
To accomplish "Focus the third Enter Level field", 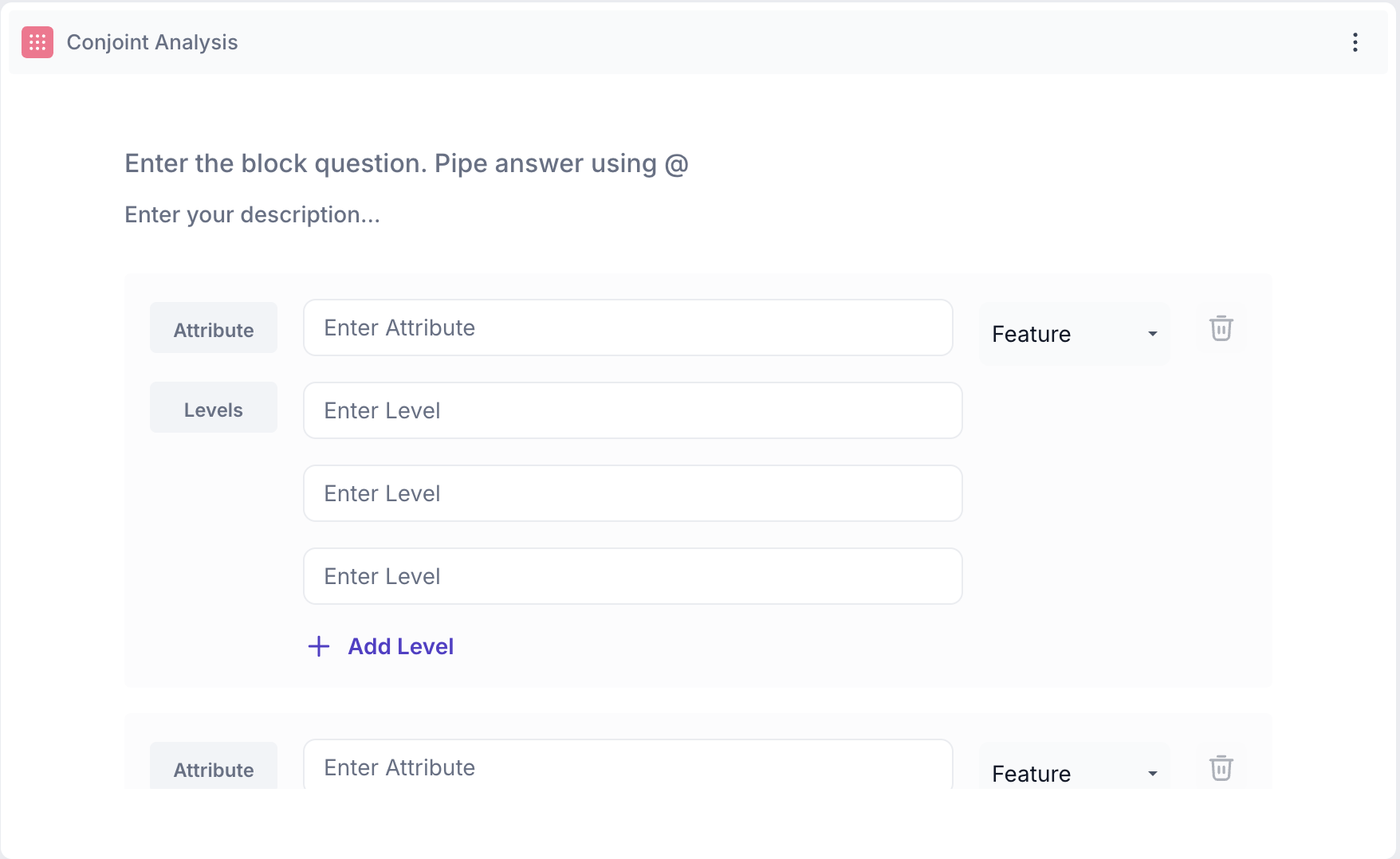I will (632, 576).
